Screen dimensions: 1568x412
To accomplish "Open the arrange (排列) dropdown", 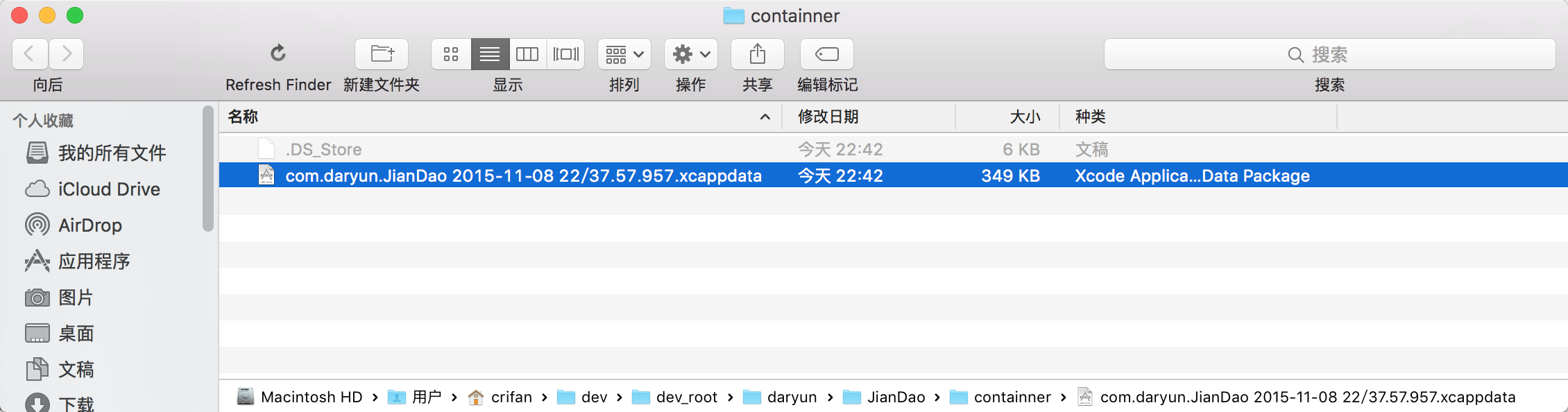I will [624, 53].
